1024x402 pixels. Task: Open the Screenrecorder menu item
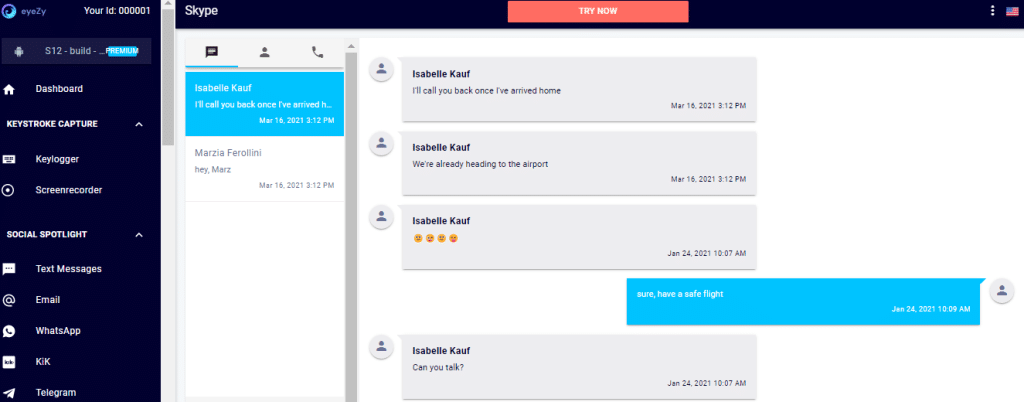pyautogui.click(x=69, y=191)
